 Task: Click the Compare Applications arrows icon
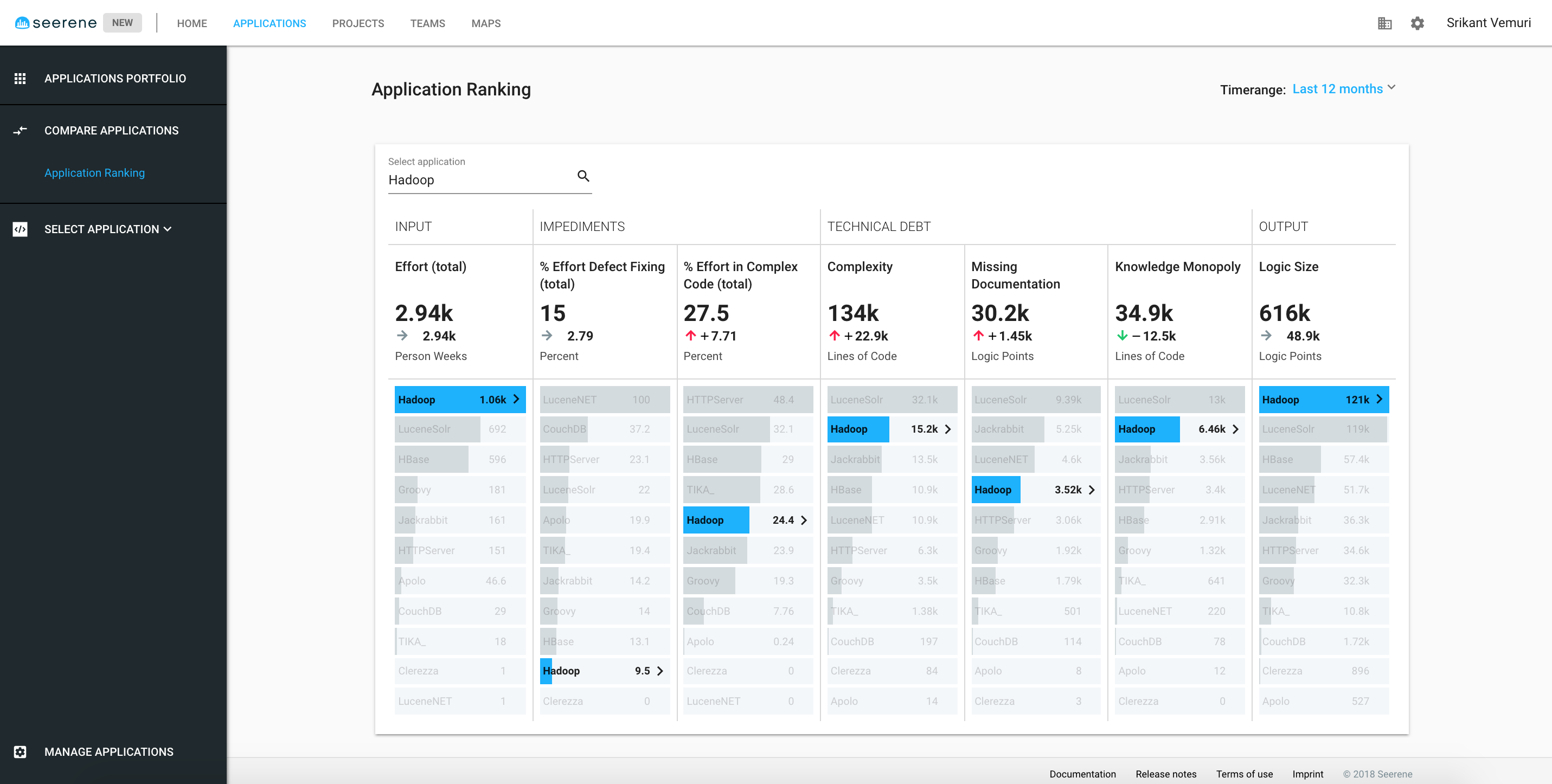[x=20, y=131]
